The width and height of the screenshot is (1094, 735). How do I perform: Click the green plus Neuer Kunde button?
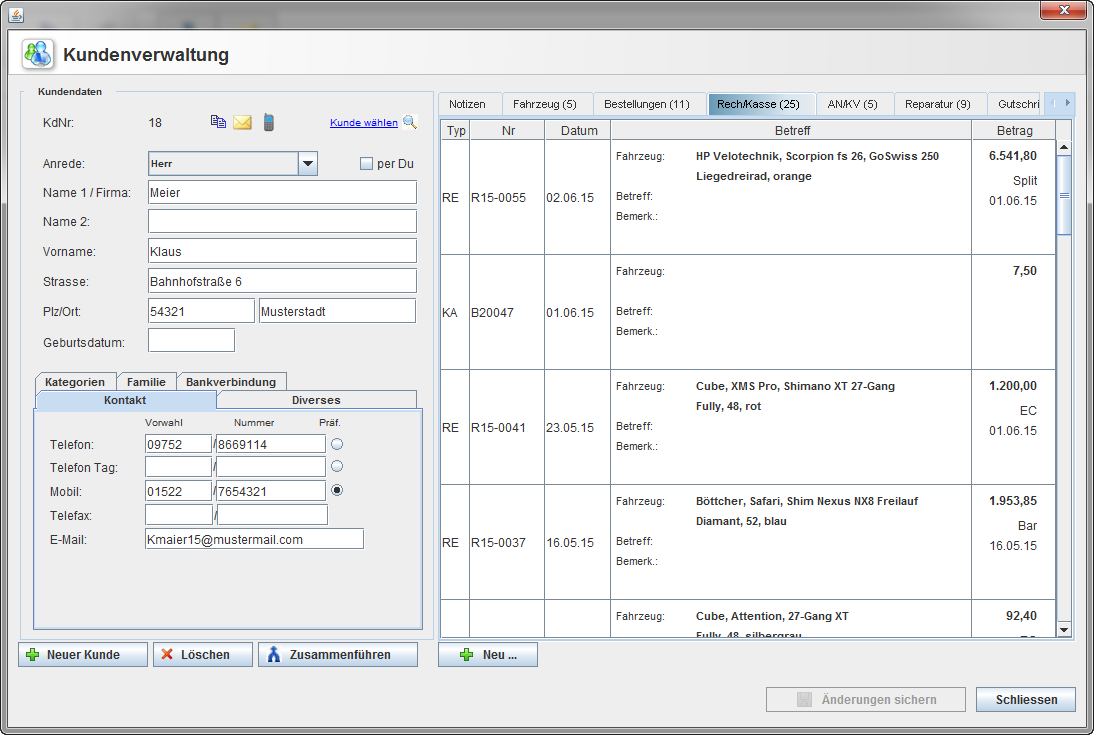(83, 655)
